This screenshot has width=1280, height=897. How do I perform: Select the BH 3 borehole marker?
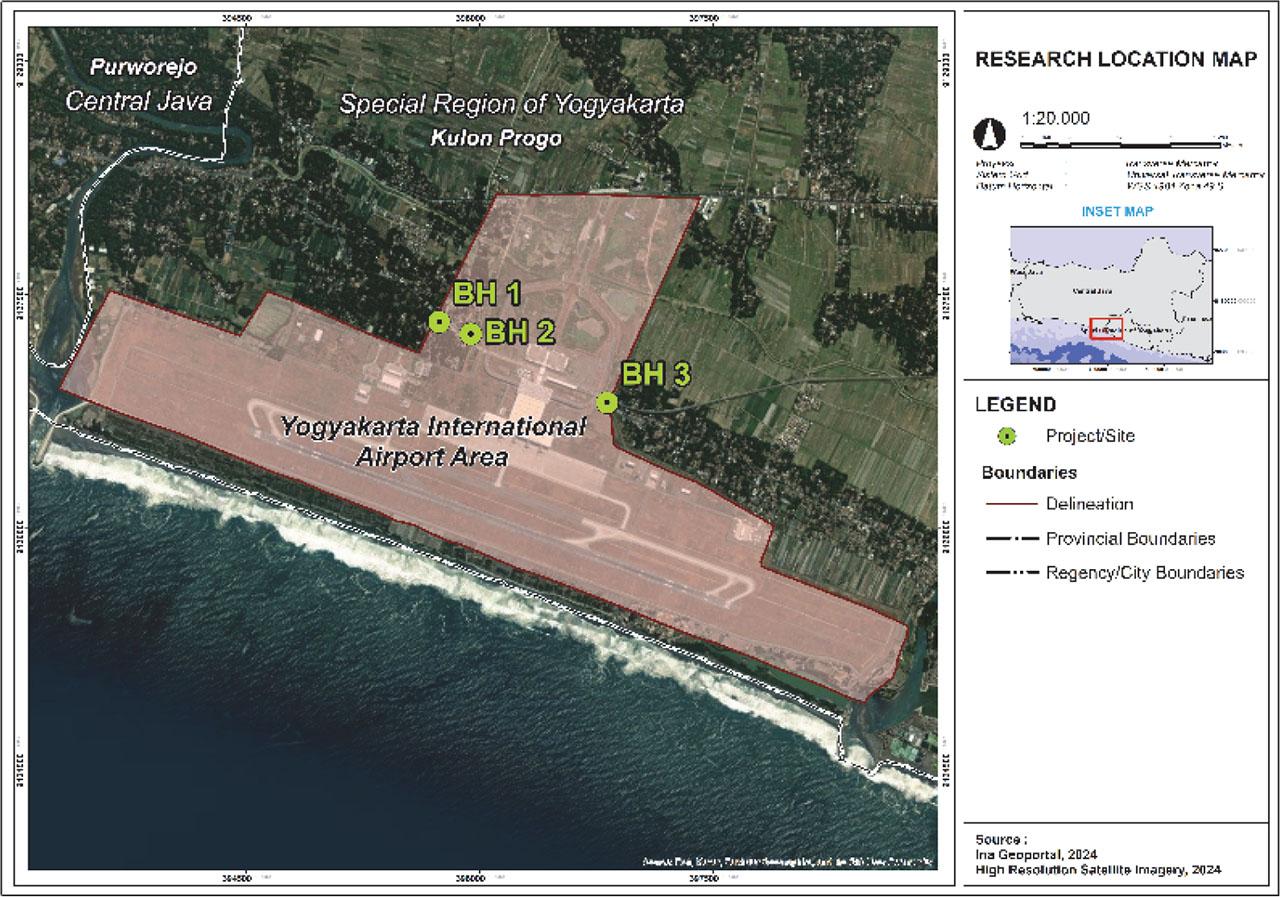click(x=609, y=404)
